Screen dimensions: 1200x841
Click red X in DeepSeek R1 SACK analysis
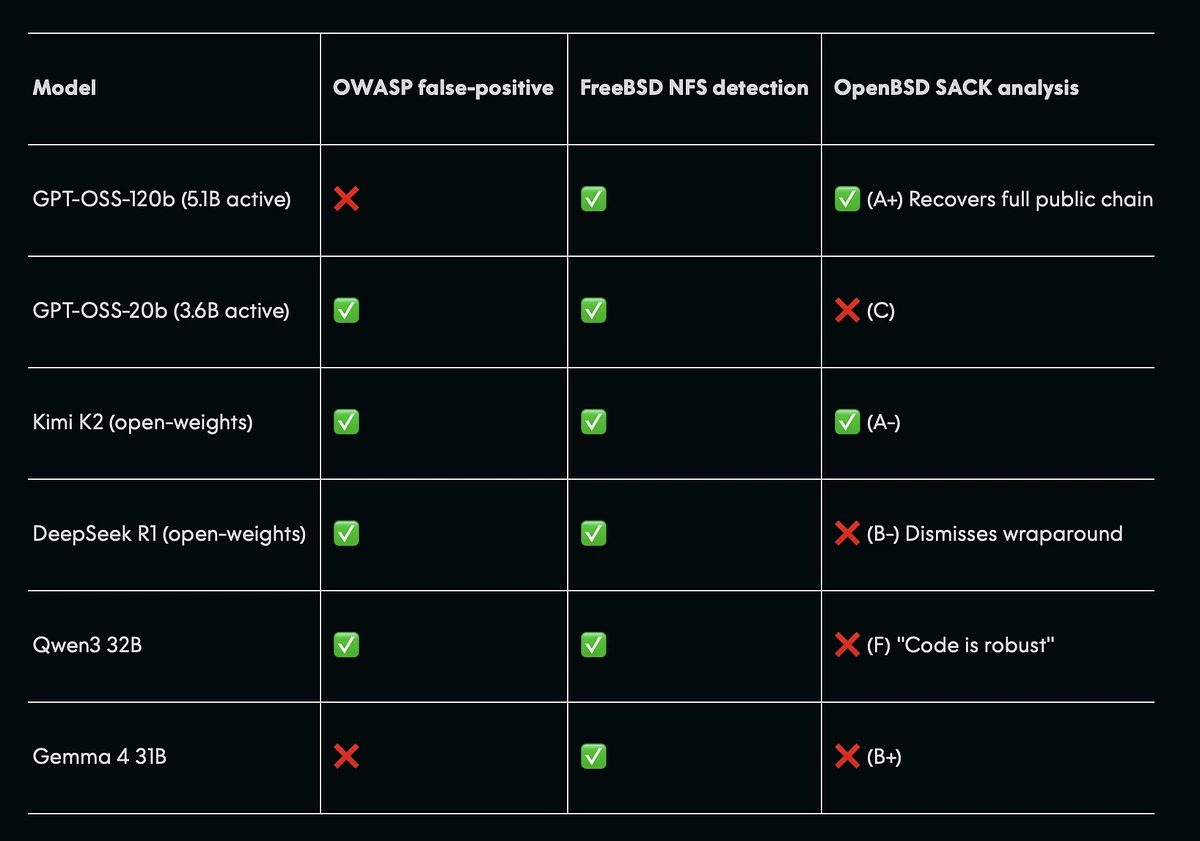pos(847,534)
